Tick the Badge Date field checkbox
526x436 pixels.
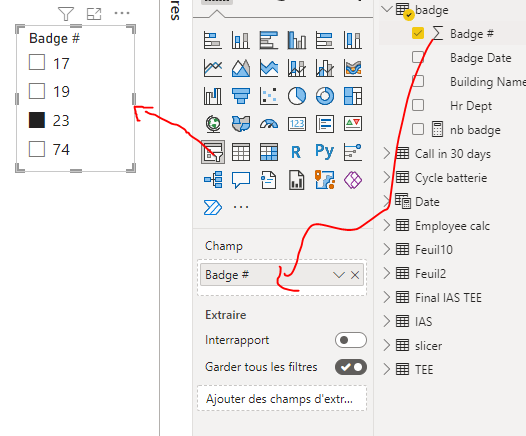(x=418, y=57)
